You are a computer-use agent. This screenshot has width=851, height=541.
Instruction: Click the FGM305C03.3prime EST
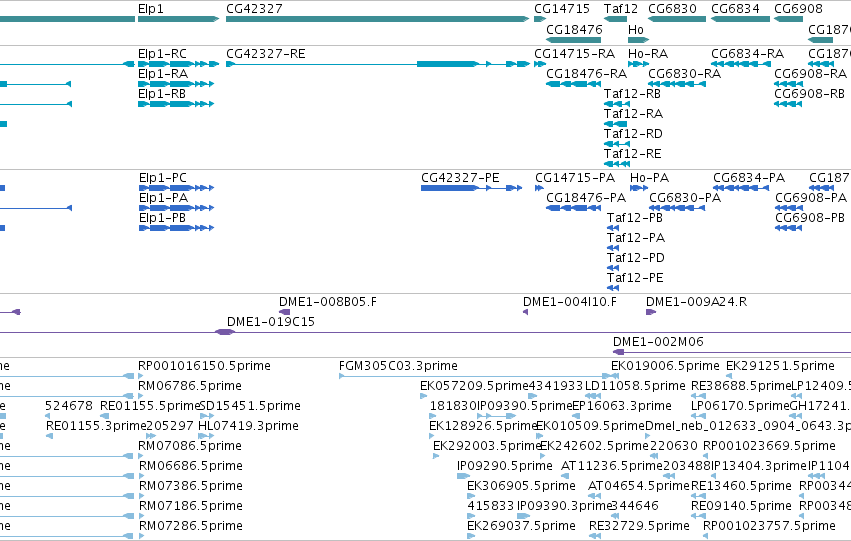pyautogui.click(x=475, y=376)
